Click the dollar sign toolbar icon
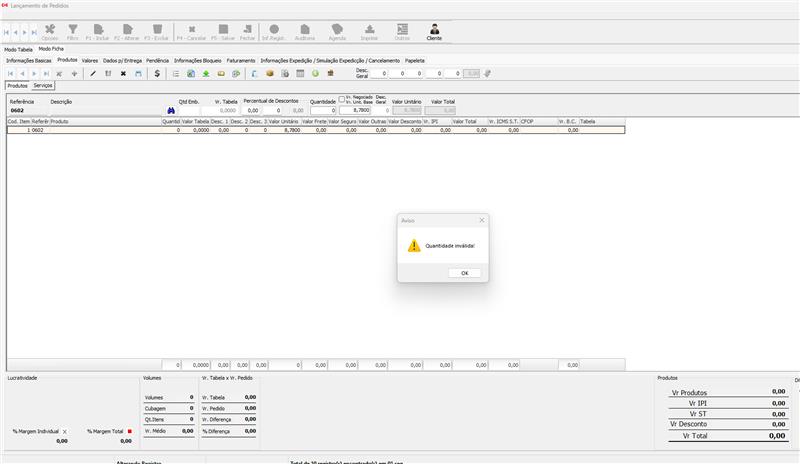 [x=156, y=73]
